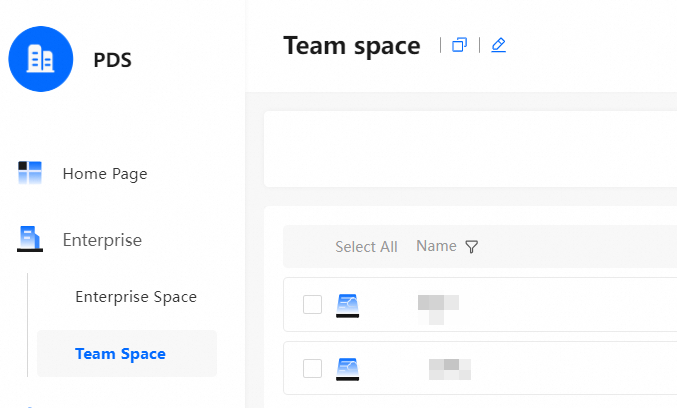677x408 pixels.
Task: Tick the second team space row checkbox
Action: pos(312,368)
